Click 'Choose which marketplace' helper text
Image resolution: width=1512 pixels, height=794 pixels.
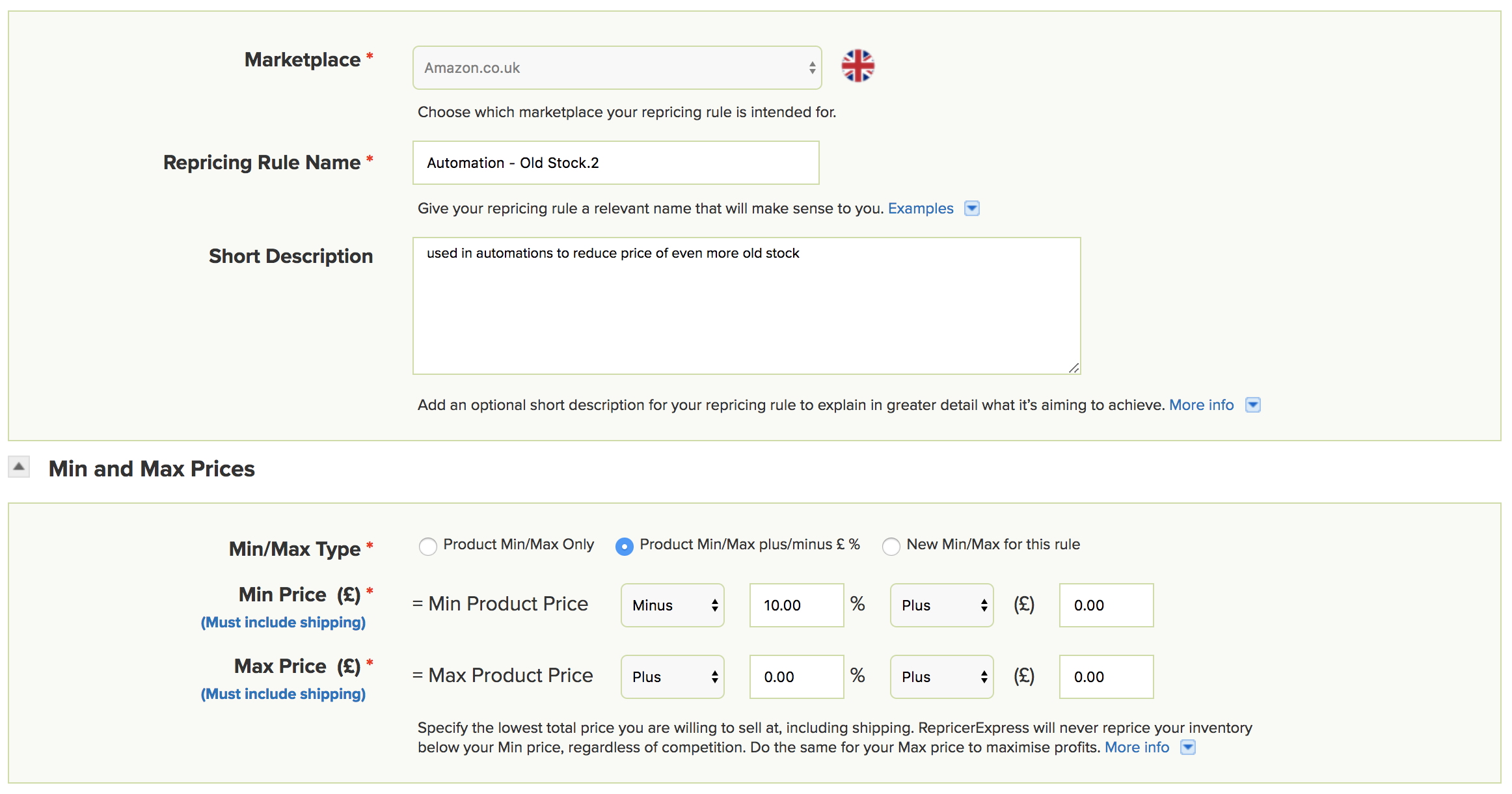tap(627, 112)
